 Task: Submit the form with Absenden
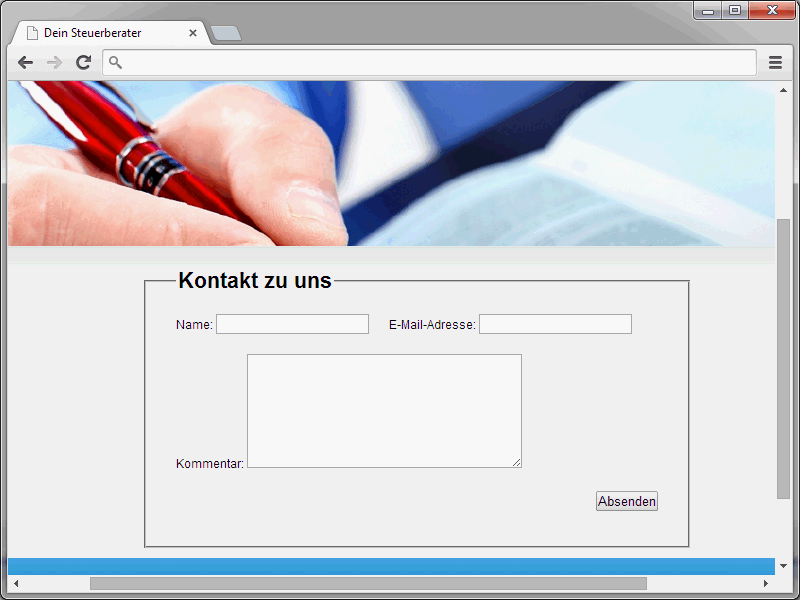pyautogui.click(x=627, y=501)
